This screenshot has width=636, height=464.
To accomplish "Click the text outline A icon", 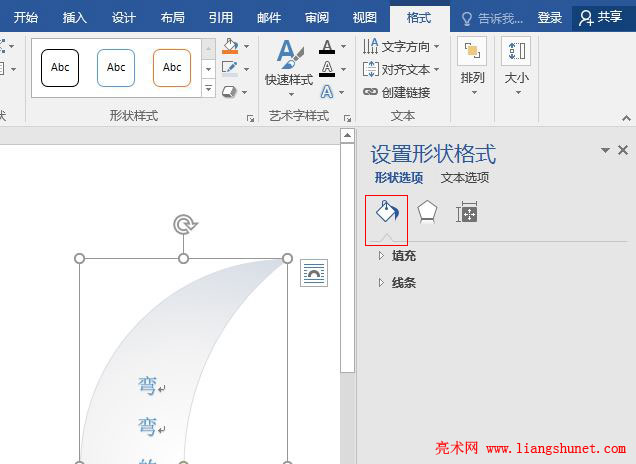I will pos(327,69).
